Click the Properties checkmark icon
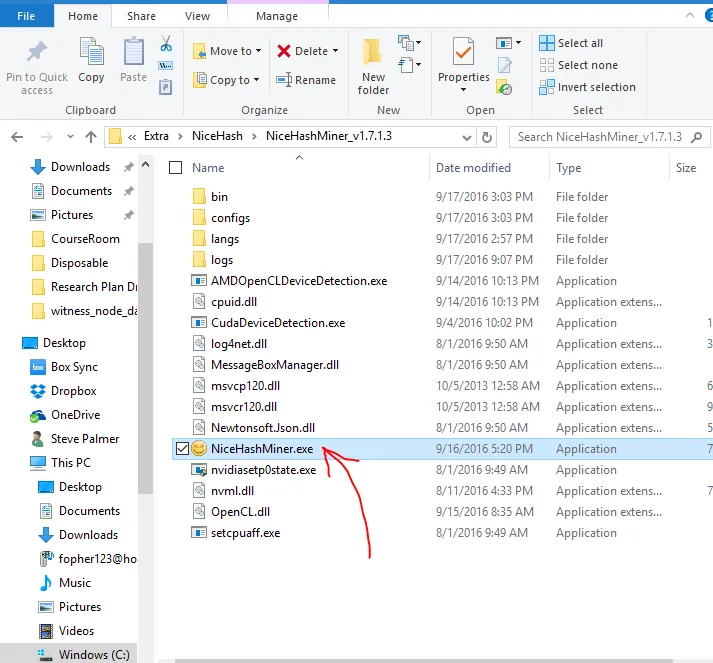Screen dimensions: 713x663 coord(463,51)
